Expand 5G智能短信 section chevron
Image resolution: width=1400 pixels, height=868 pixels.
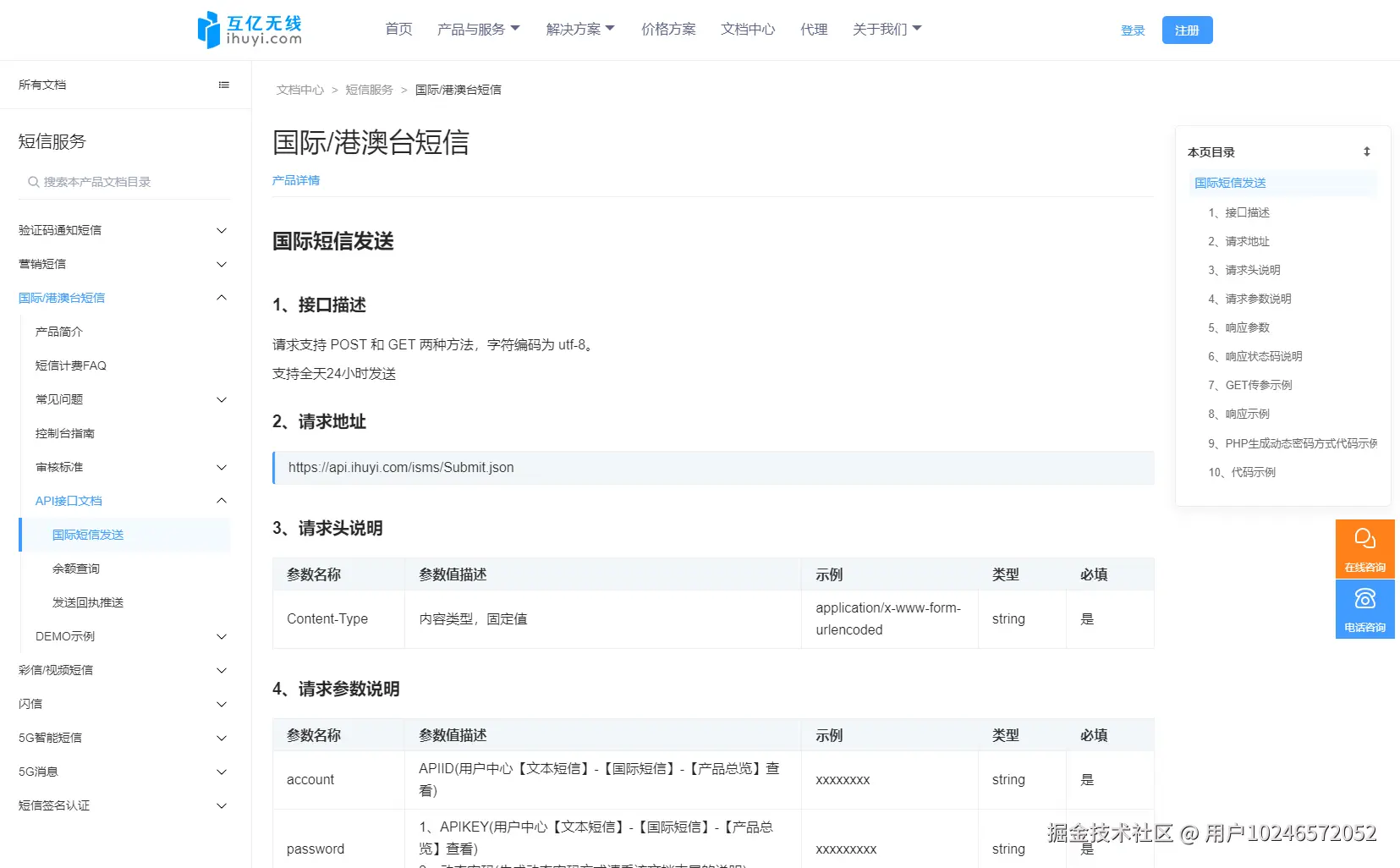coord(222,738)
